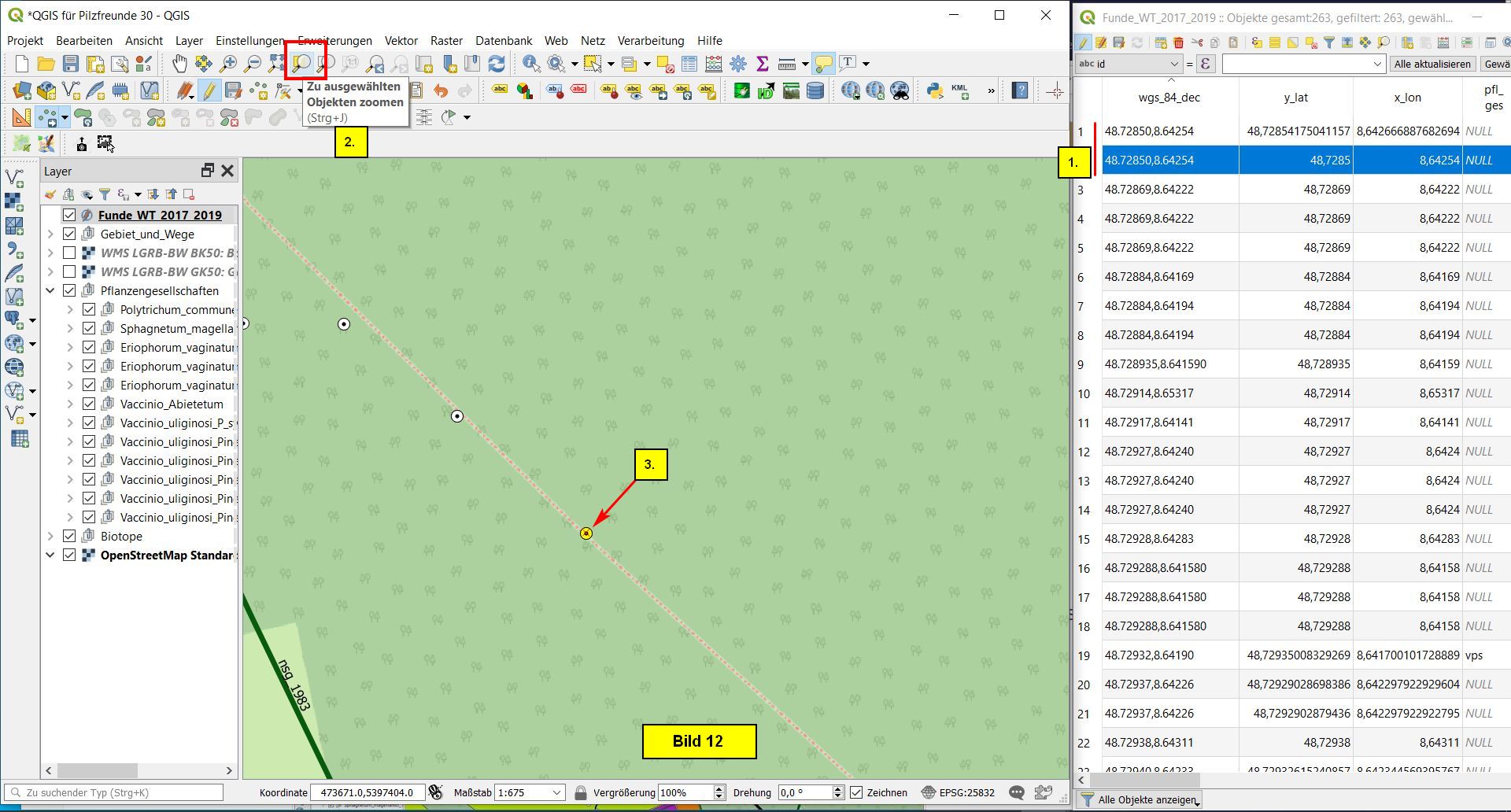Open the 'abc id' field dropdown
Viewport: 1511px width, 812px height.
(1129, 64)
